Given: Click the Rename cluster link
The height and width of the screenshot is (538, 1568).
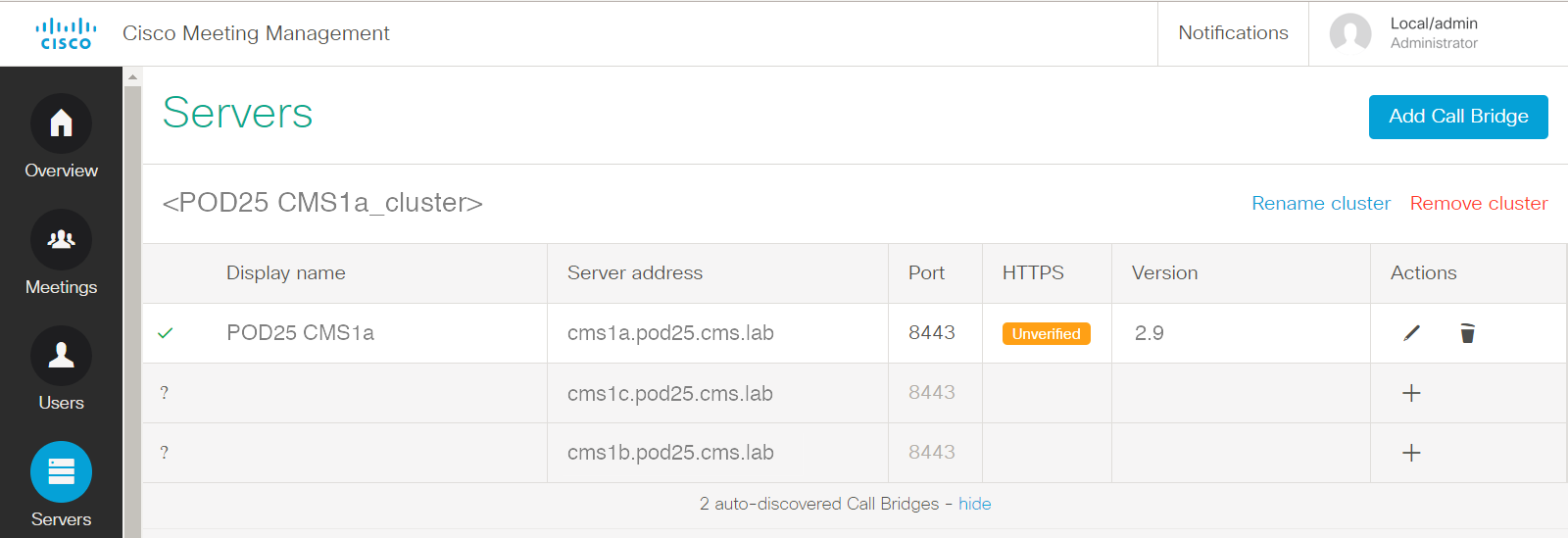Looking at the screenshot, I should pos(1321,203).
